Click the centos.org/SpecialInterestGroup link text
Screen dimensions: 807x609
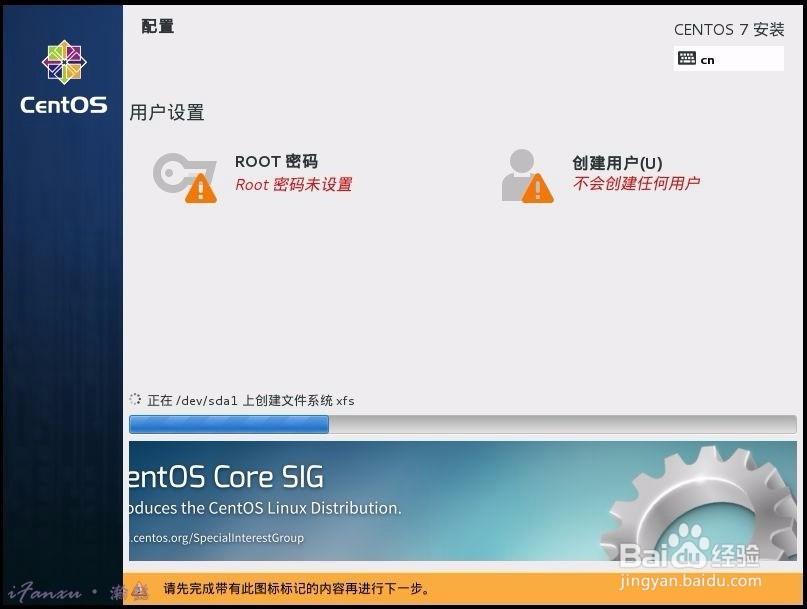(x=216, y=538)
